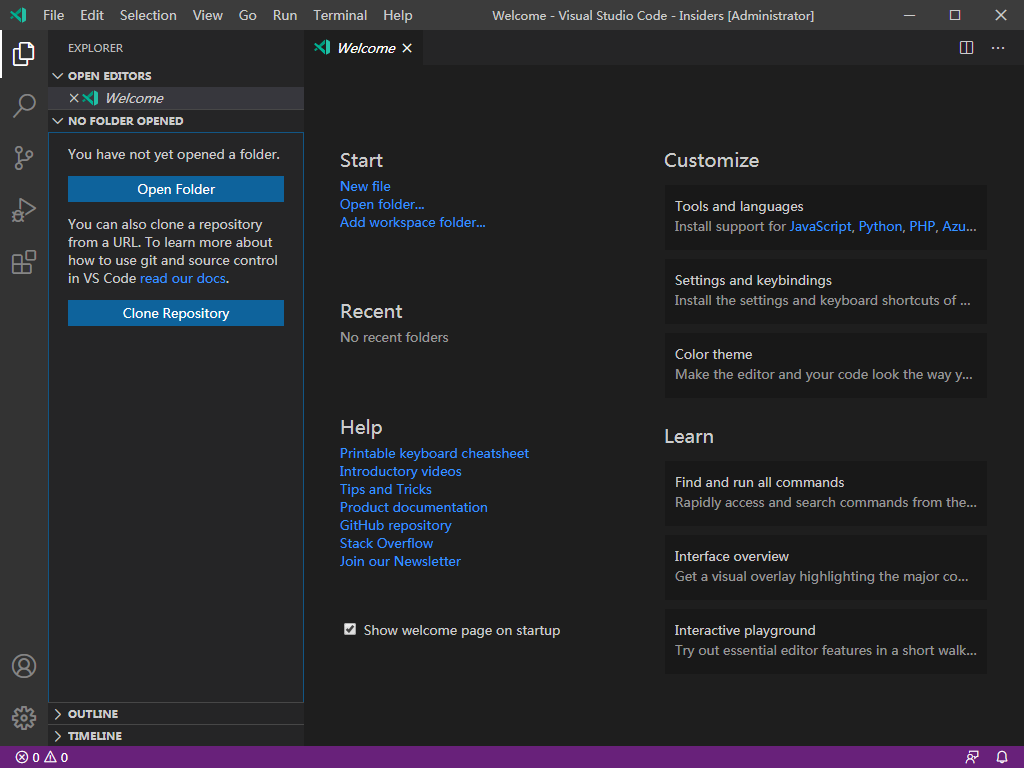Install Python language support link
Screen dimensions: 1024x768
(880, 227)
